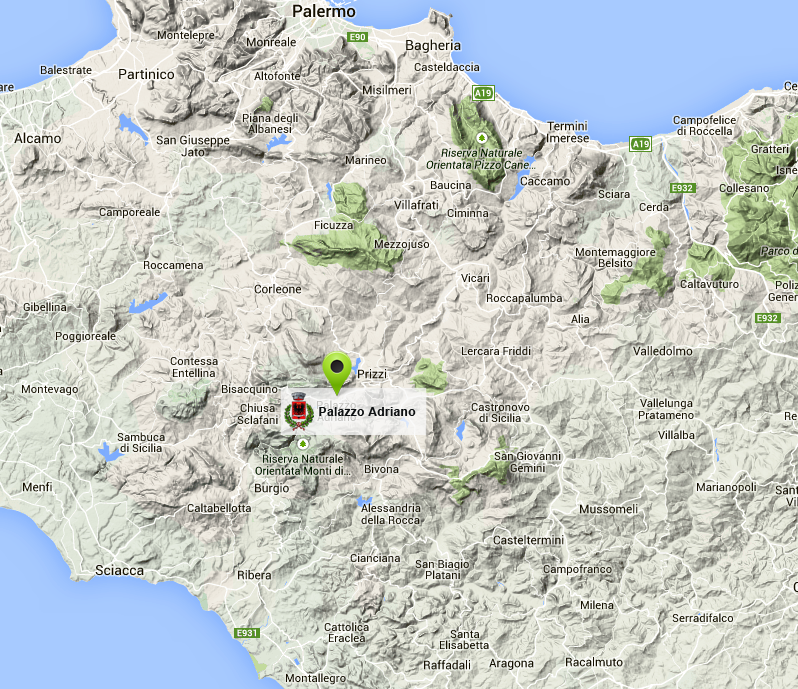Select the Bagheria city label
Viewport: 798px width, 689px height.
coord(433,45)
